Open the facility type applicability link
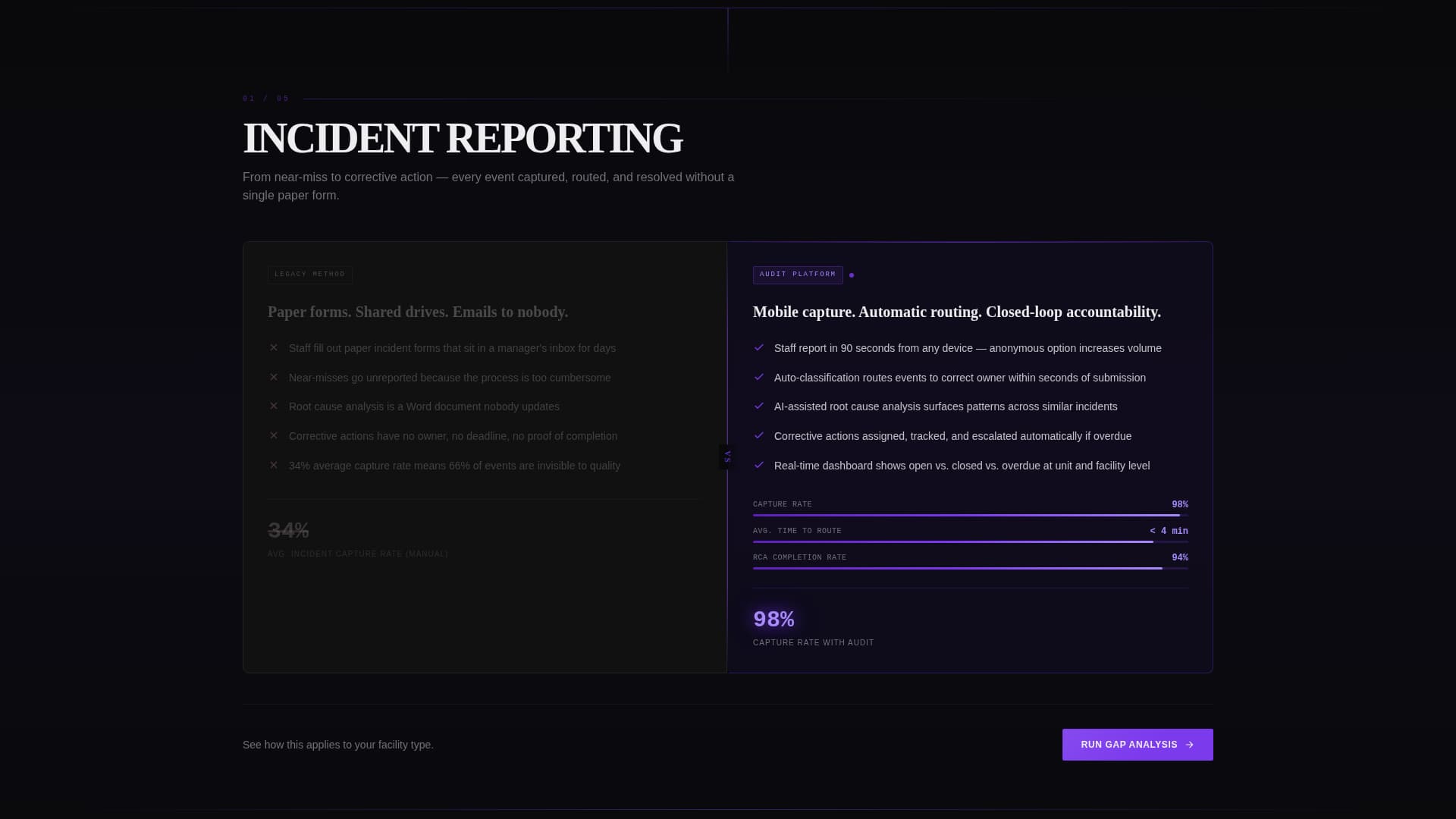Viewport: 1456px width, 819px height. [337, 745]
